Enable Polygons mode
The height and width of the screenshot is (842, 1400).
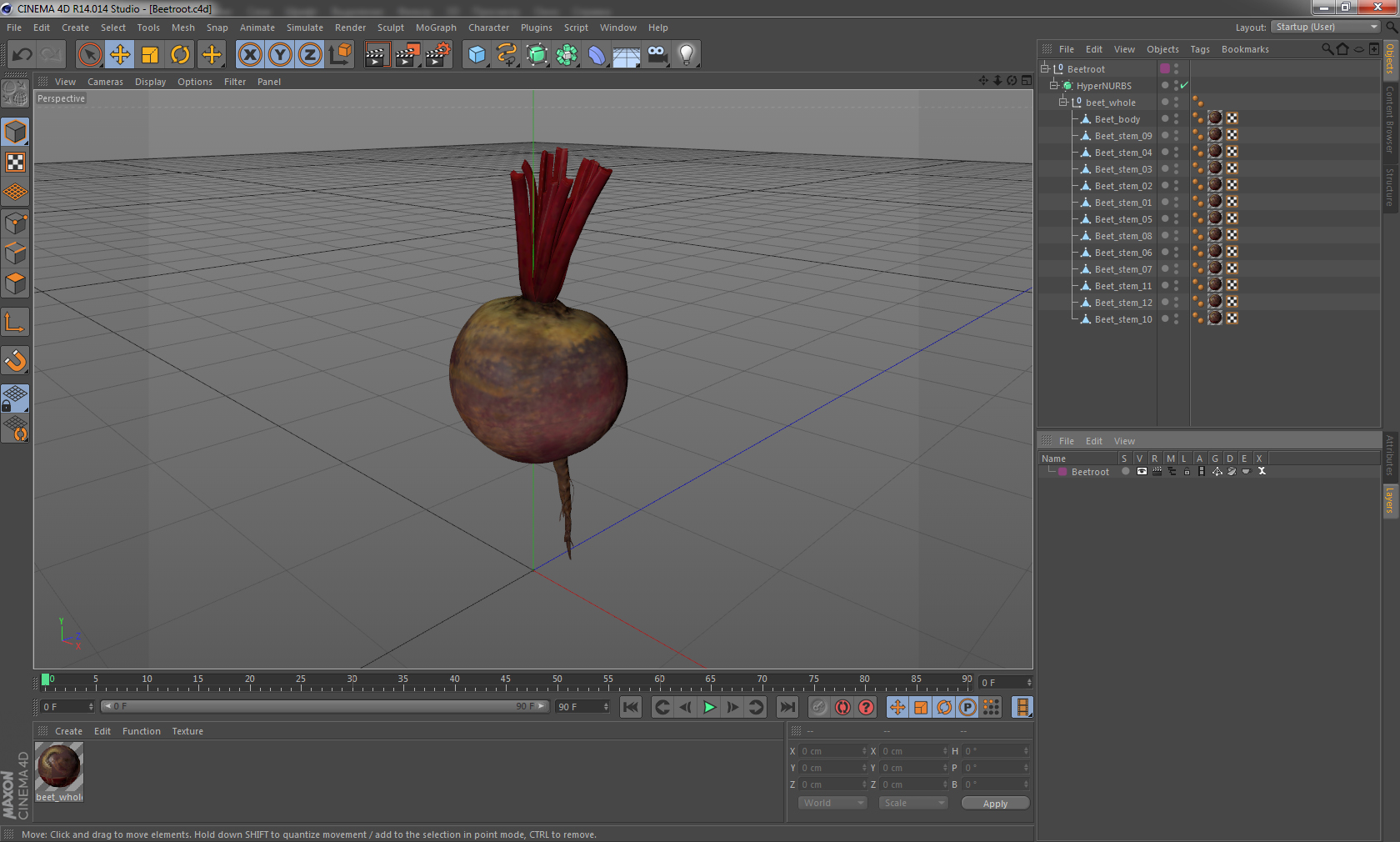point(16,283)
